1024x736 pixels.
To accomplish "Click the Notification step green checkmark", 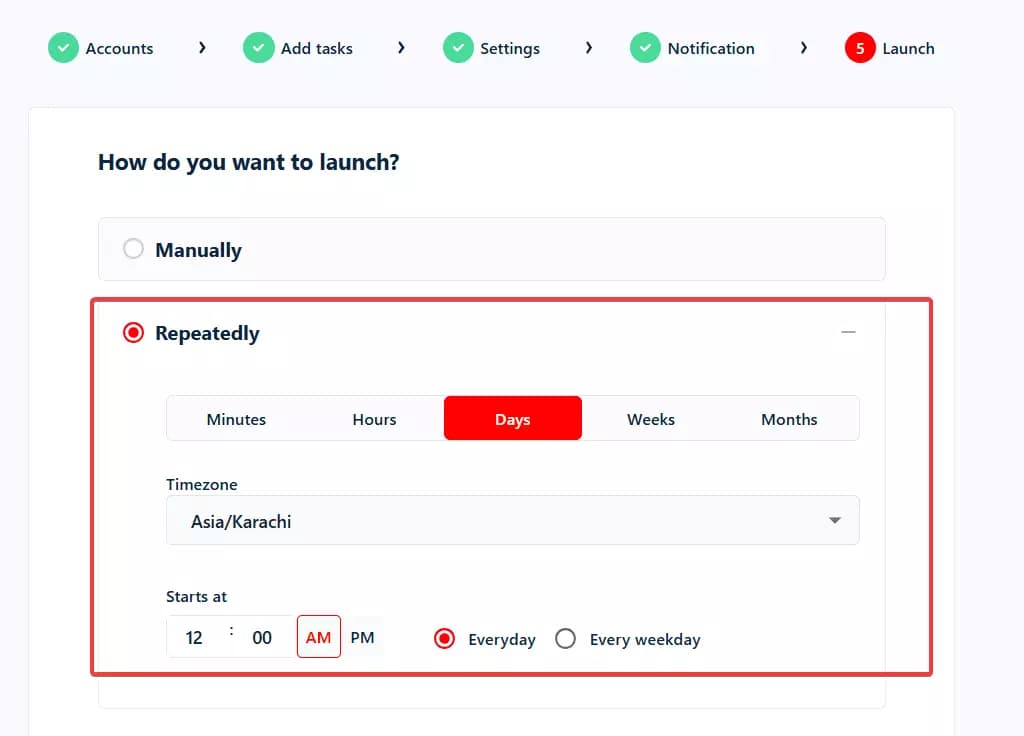I will tap(645, 48).
